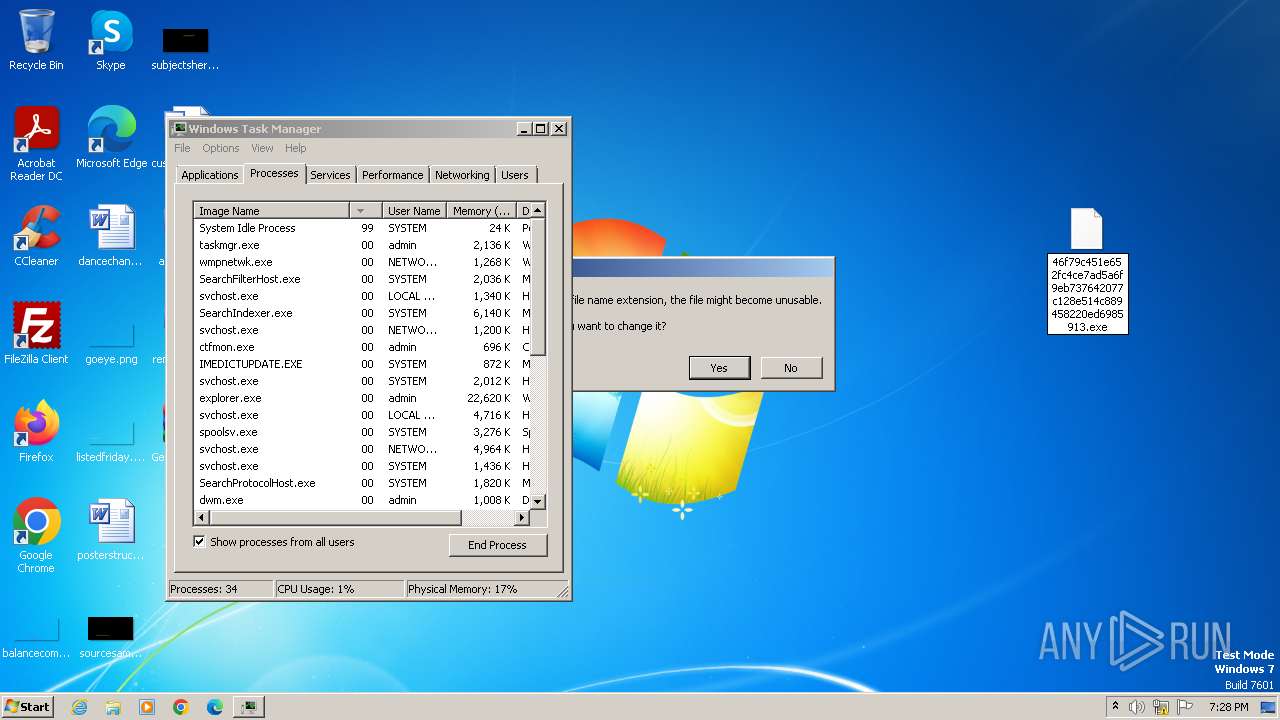Launch Google Chrome desktop shortcut
Image resolution: width=1280 pixels, height=720 pixels.
point(36,537)
